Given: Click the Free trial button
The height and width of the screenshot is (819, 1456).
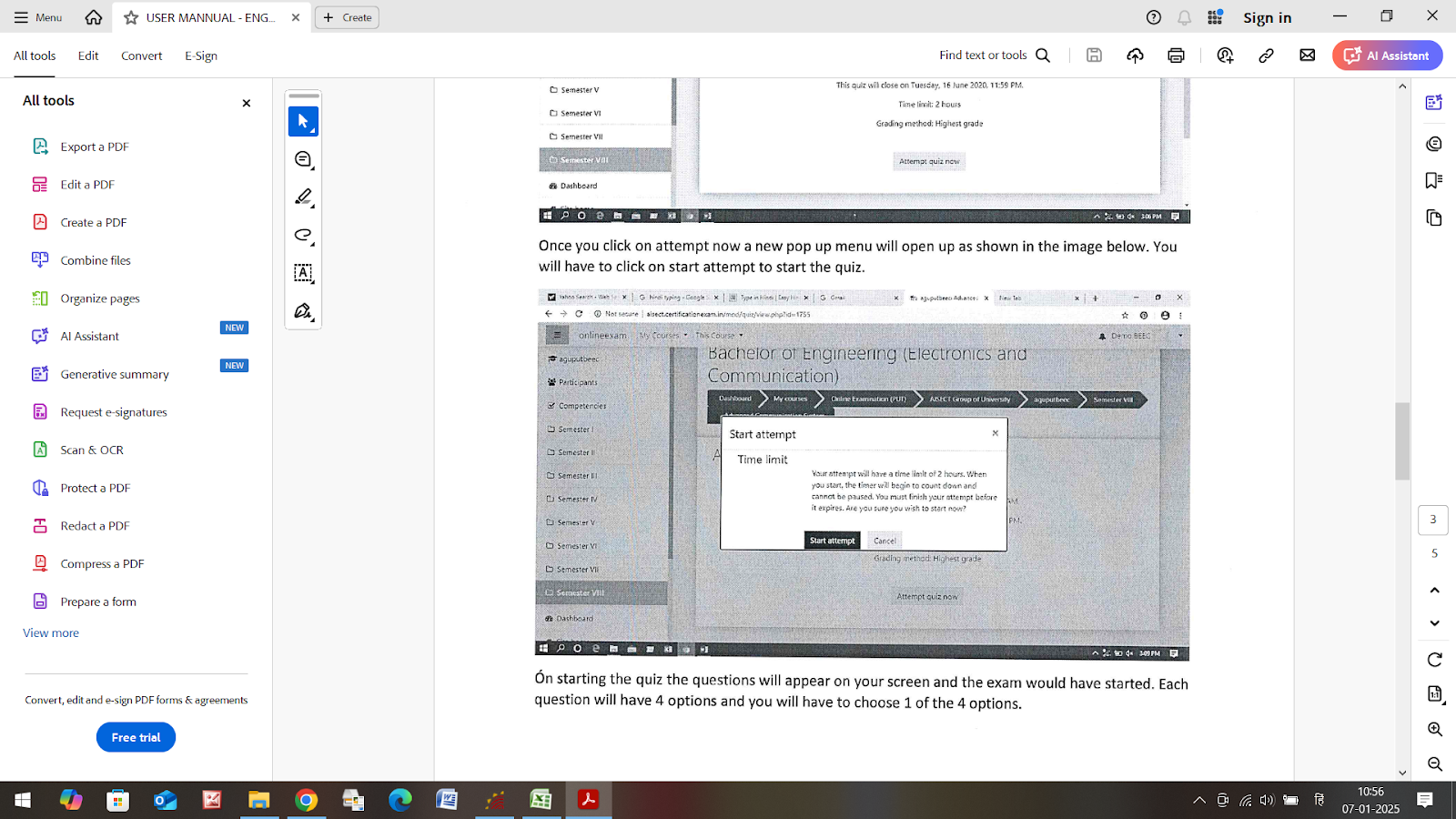Looking at the screenshot, I should (x=136, y=737).
